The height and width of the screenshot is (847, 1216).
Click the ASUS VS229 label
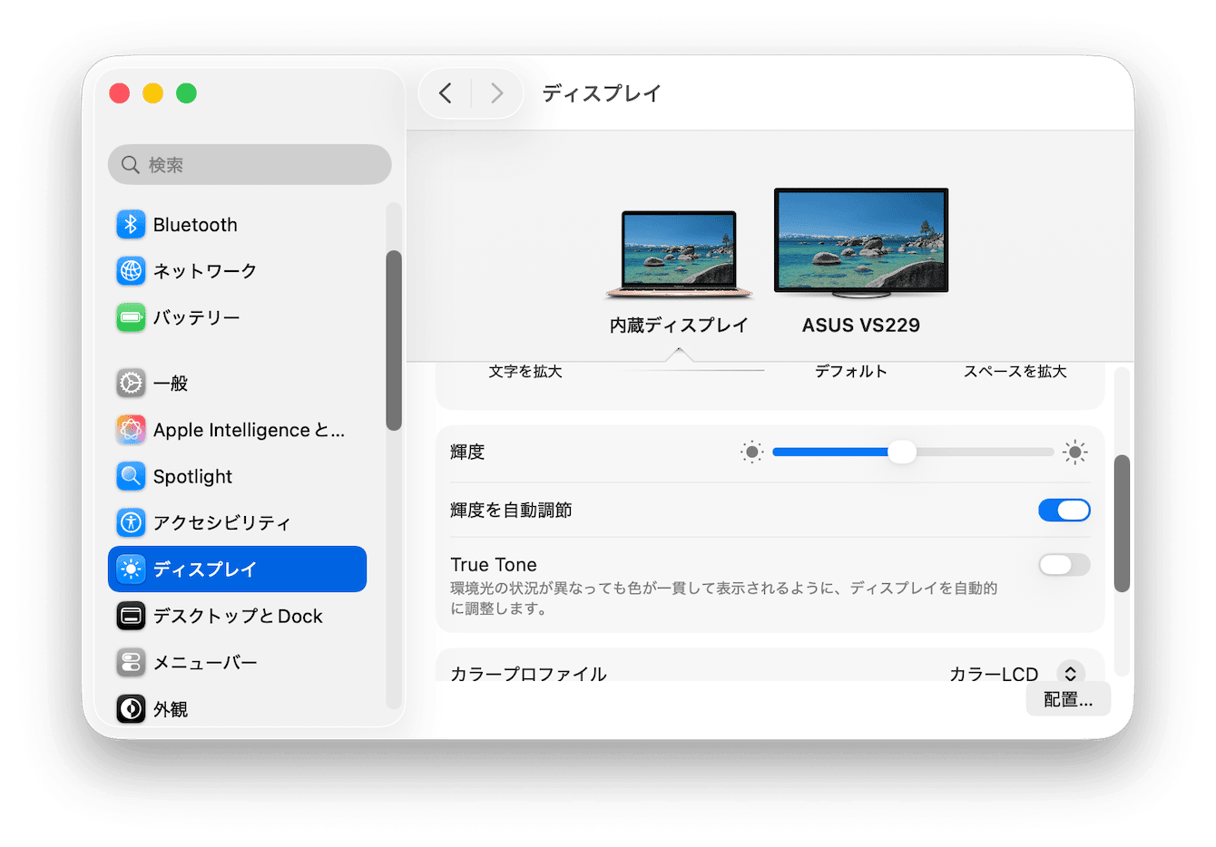point(861,325)
